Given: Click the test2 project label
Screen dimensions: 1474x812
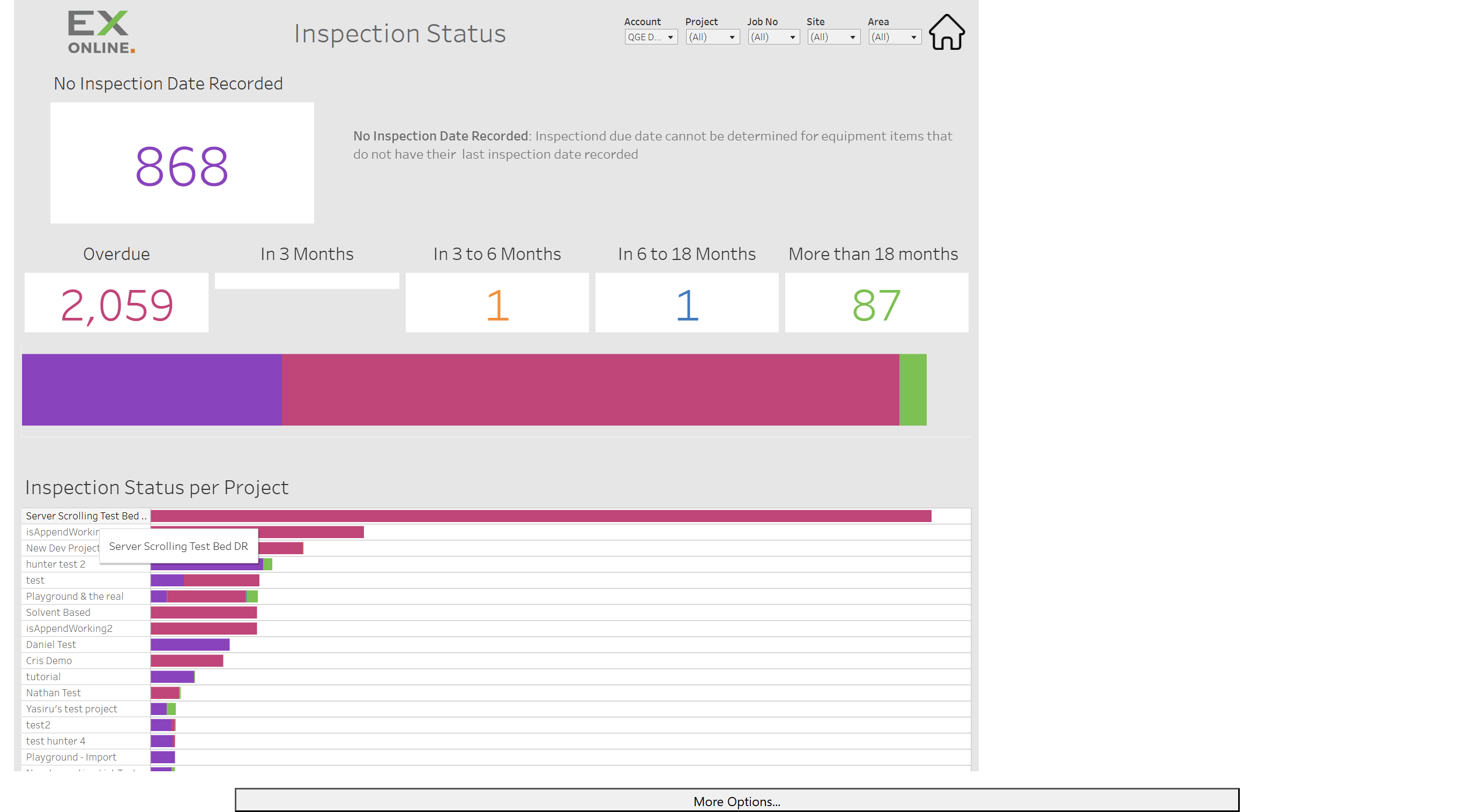Looking at the screenshot, I should 39,725.
